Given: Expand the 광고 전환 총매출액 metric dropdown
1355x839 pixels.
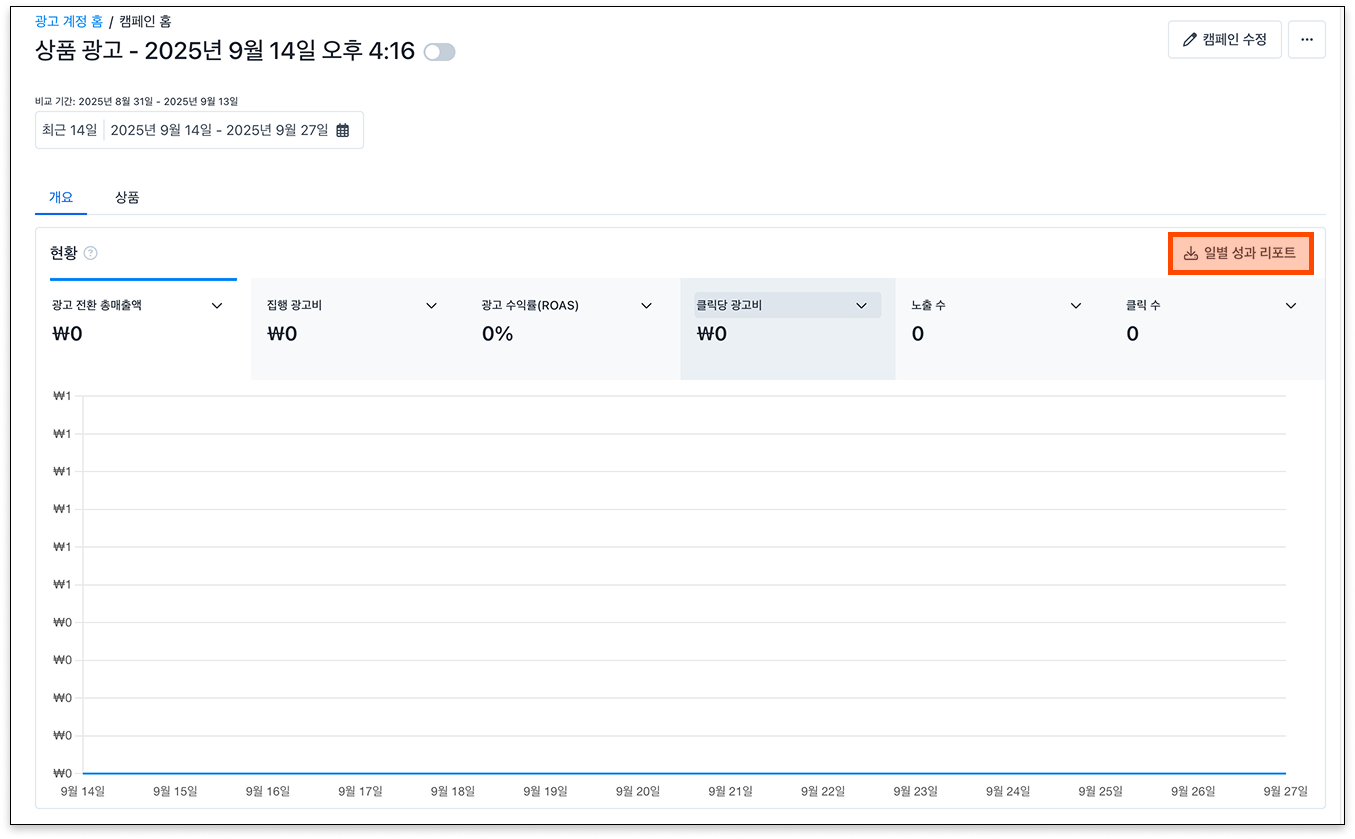Looking at the screenshot, I should (217, 306).
